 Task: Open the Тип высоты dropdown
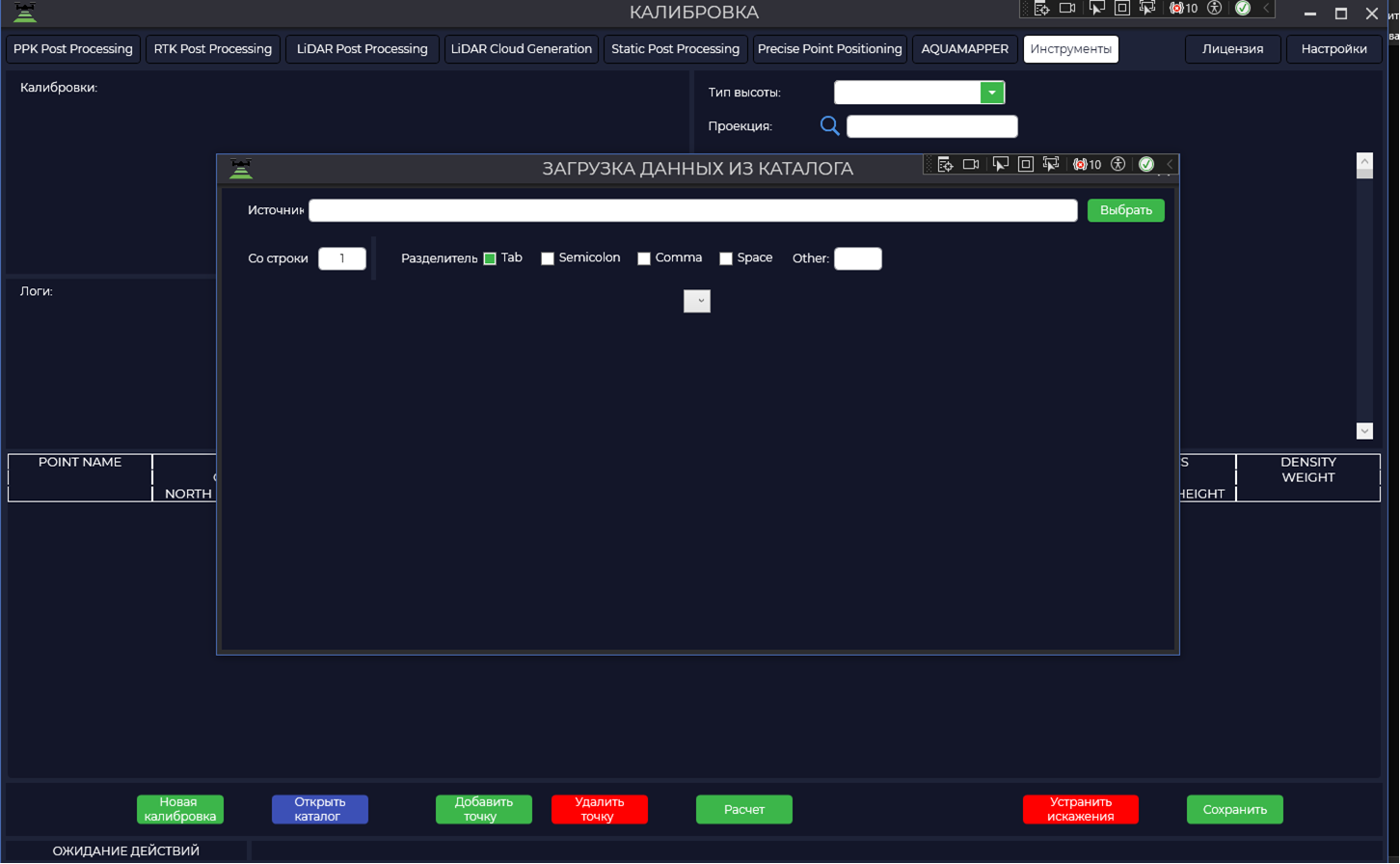pyautogui.click(x=992, y=93)
